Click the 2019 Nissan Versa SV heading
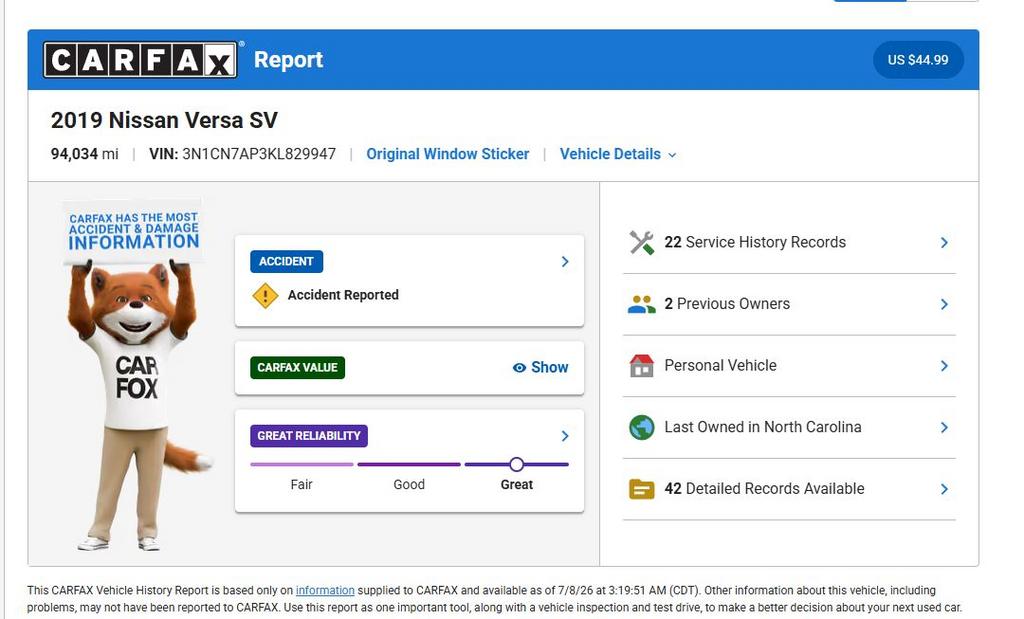This screenshot has height=619, width=1024. point(164,120)
